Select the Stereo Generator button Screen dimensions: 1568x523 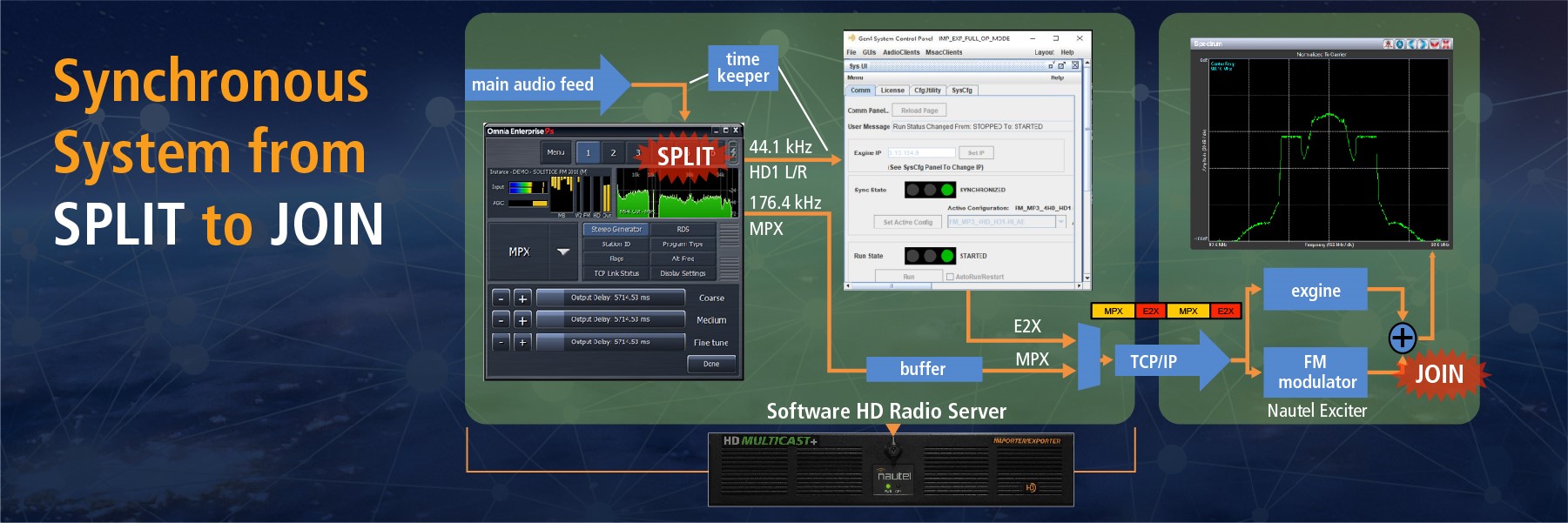616,229
